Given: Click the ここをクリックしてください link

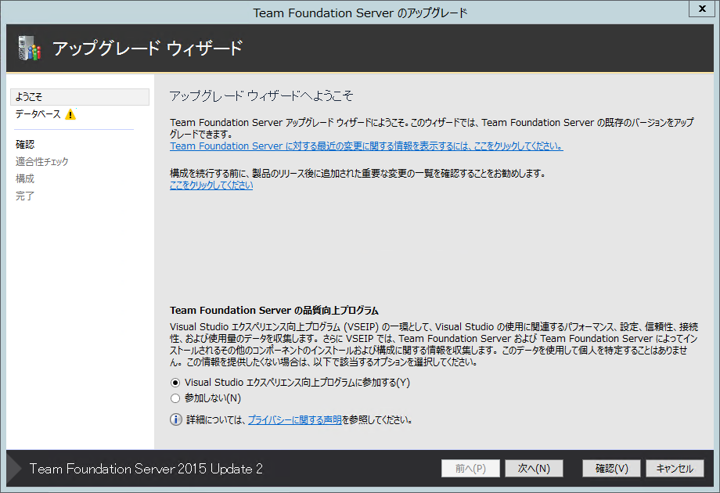Looking at the screenshot, I should click(211, 185).
